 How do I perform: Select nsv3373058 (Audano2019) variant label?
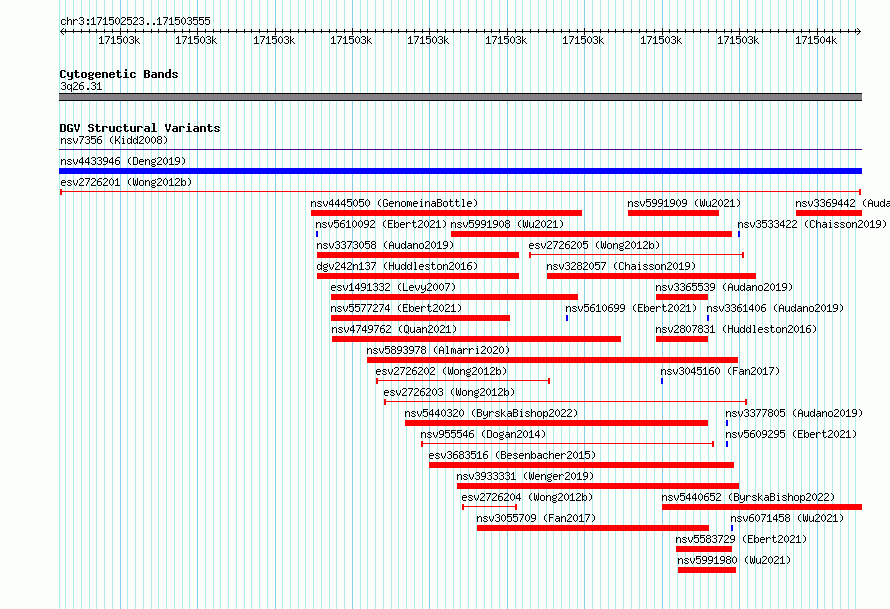coord(385,245)
